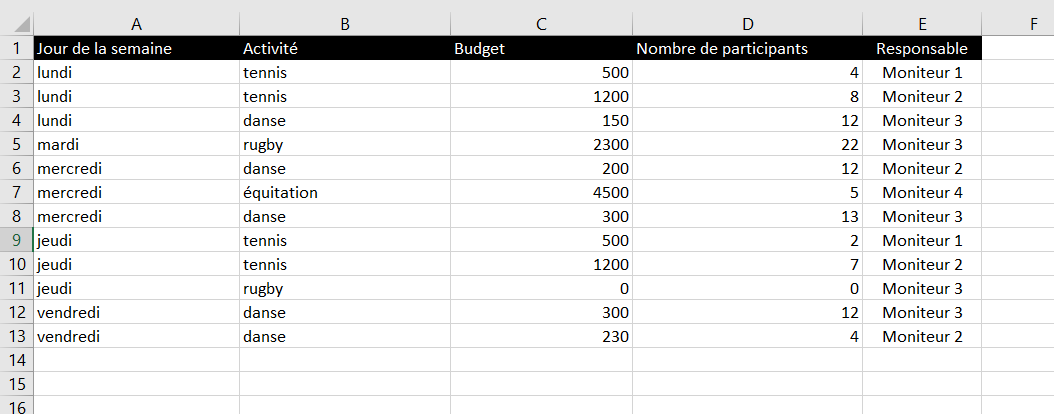Click the participants cell showing 13
The width and height of the screenshot is (1054, 414).
747,216
